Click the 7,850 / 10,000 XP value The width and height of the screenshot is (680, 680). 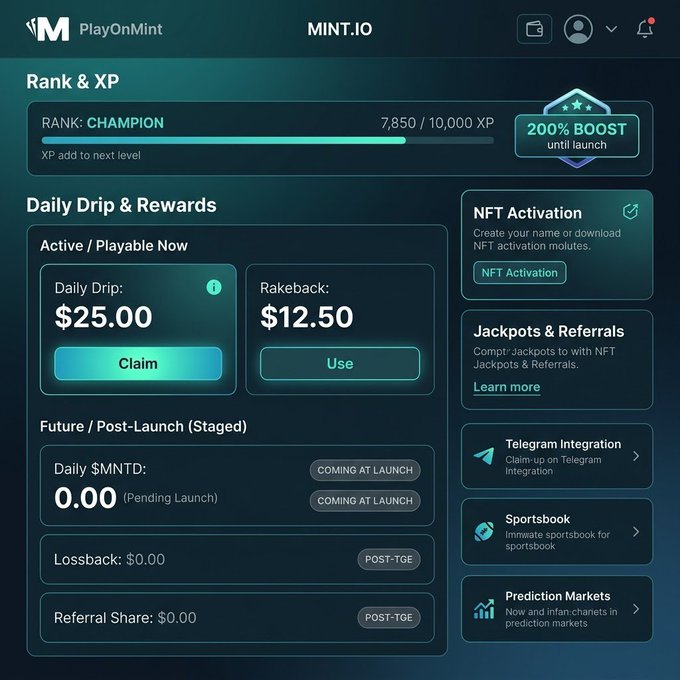click(437, 123)
